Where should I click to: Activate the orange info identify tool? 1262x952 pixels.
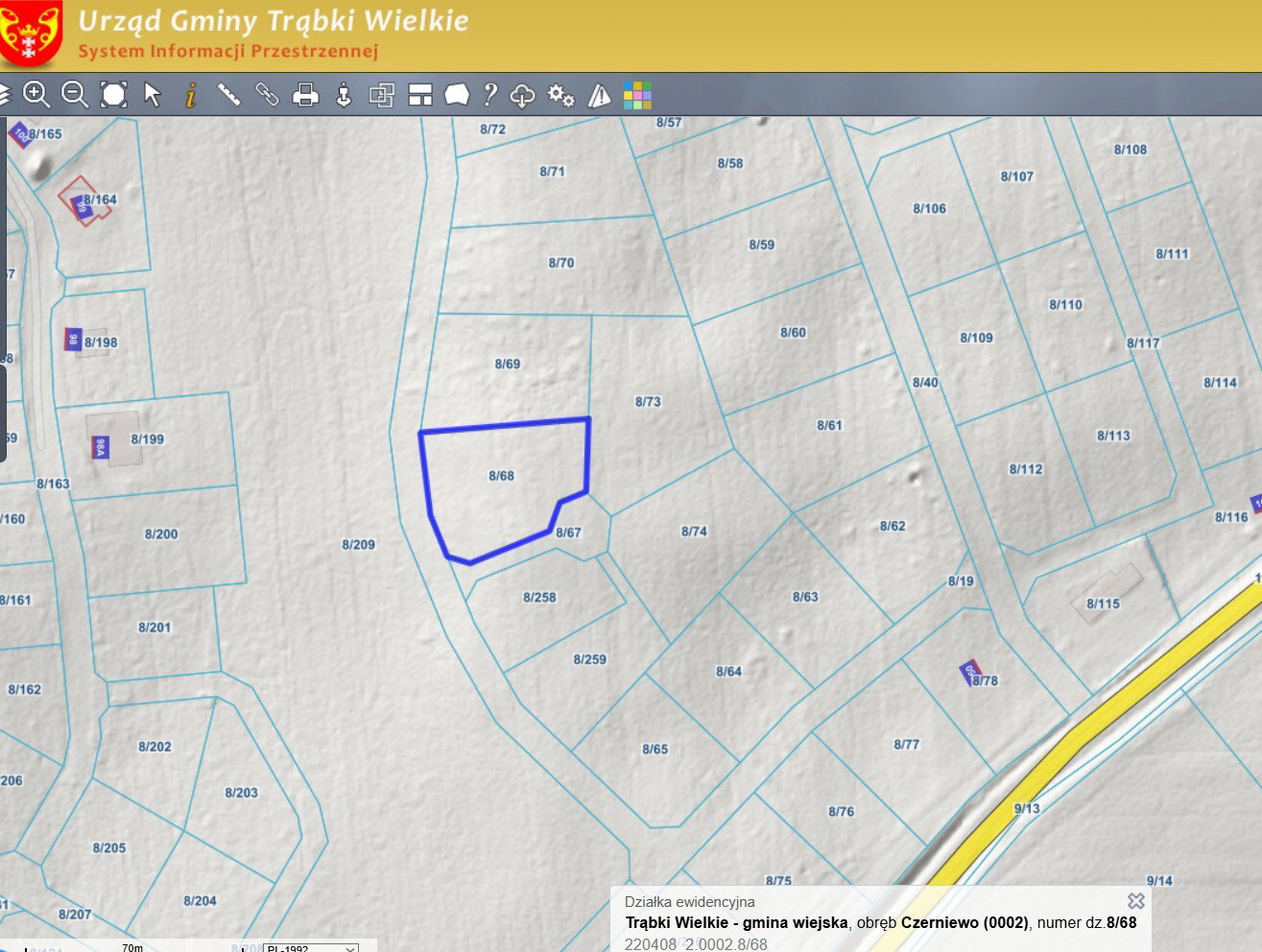pos(191,94)
